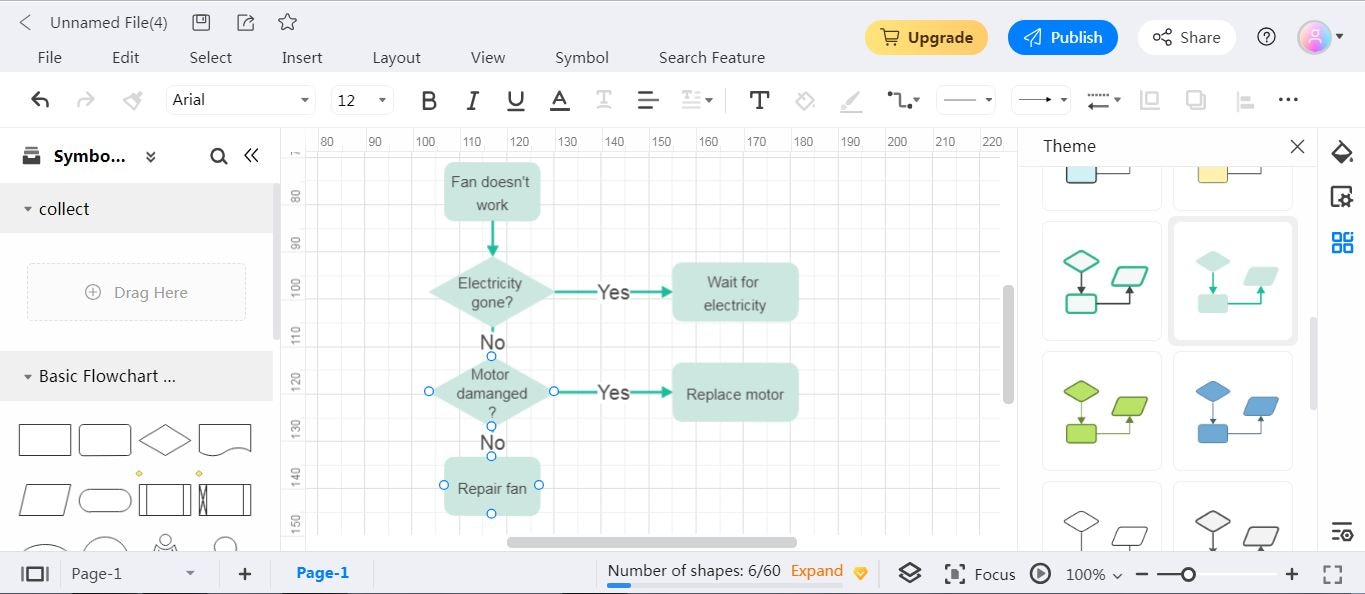Open the Arial font family dropdown
The height and width of the screenshot is (594, 1365).
click(x=240, y=100)
